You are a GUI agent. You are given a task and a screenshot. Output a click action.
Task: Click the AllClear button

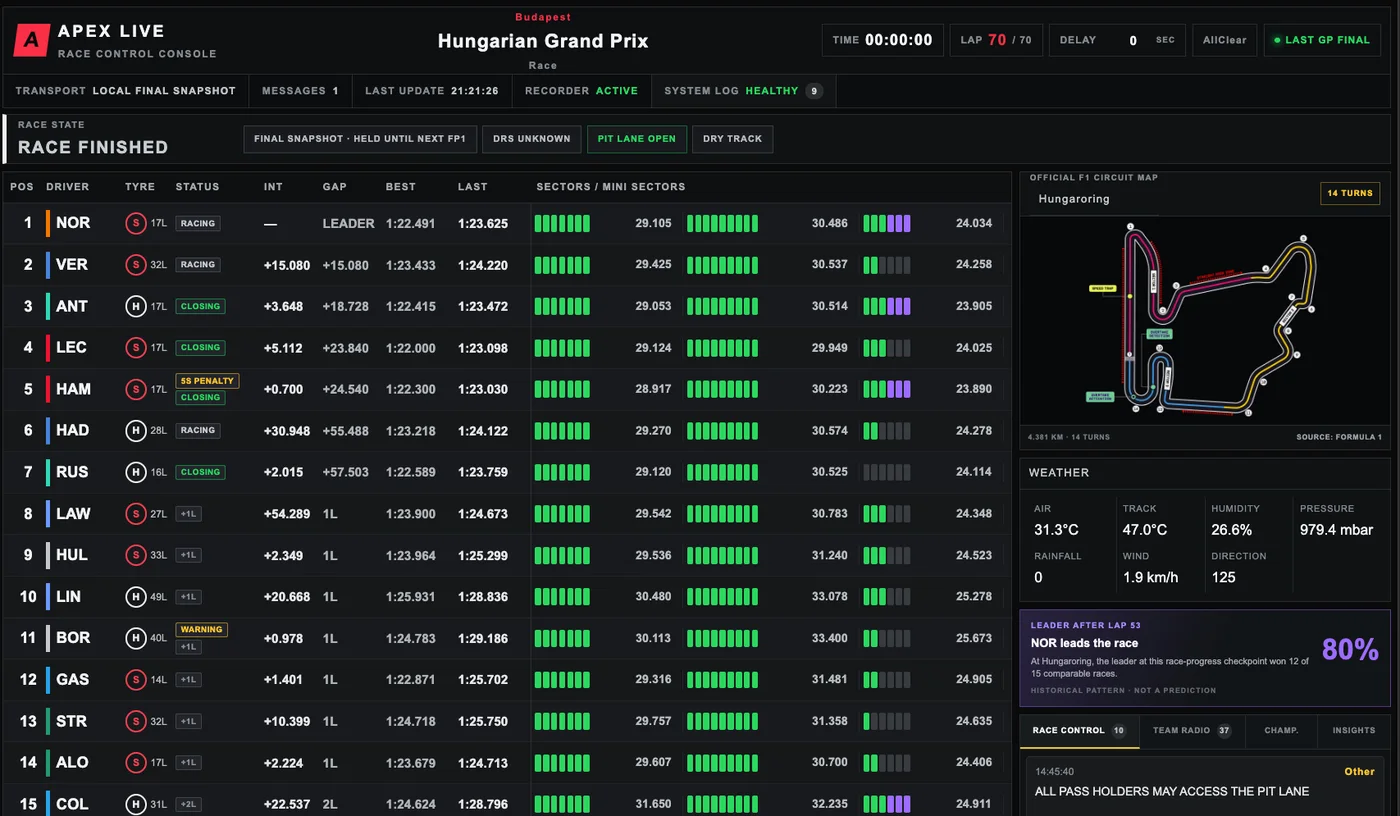point(1225,40)
